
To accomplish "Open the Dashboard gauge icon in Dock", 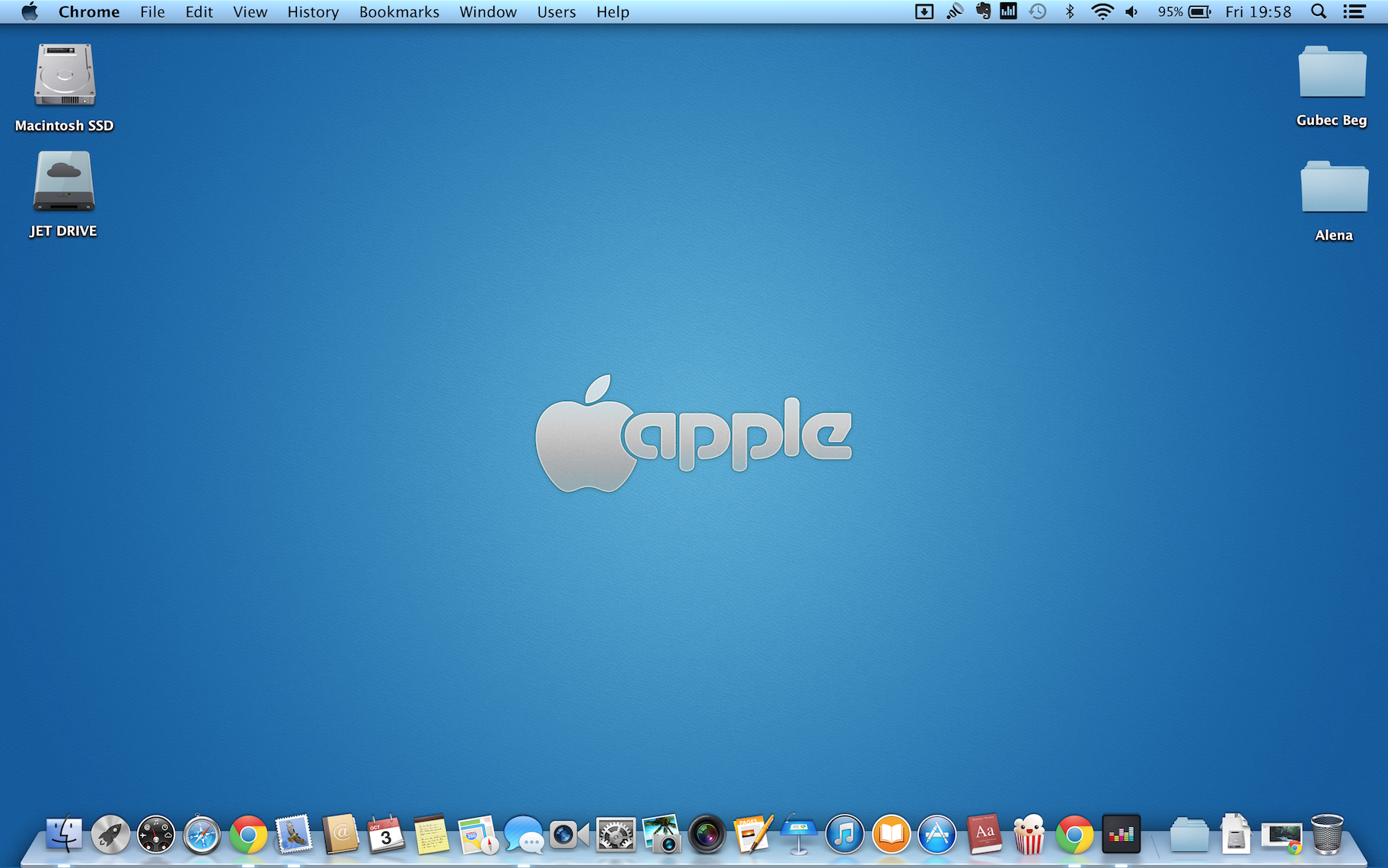I will tap(156, 834).
